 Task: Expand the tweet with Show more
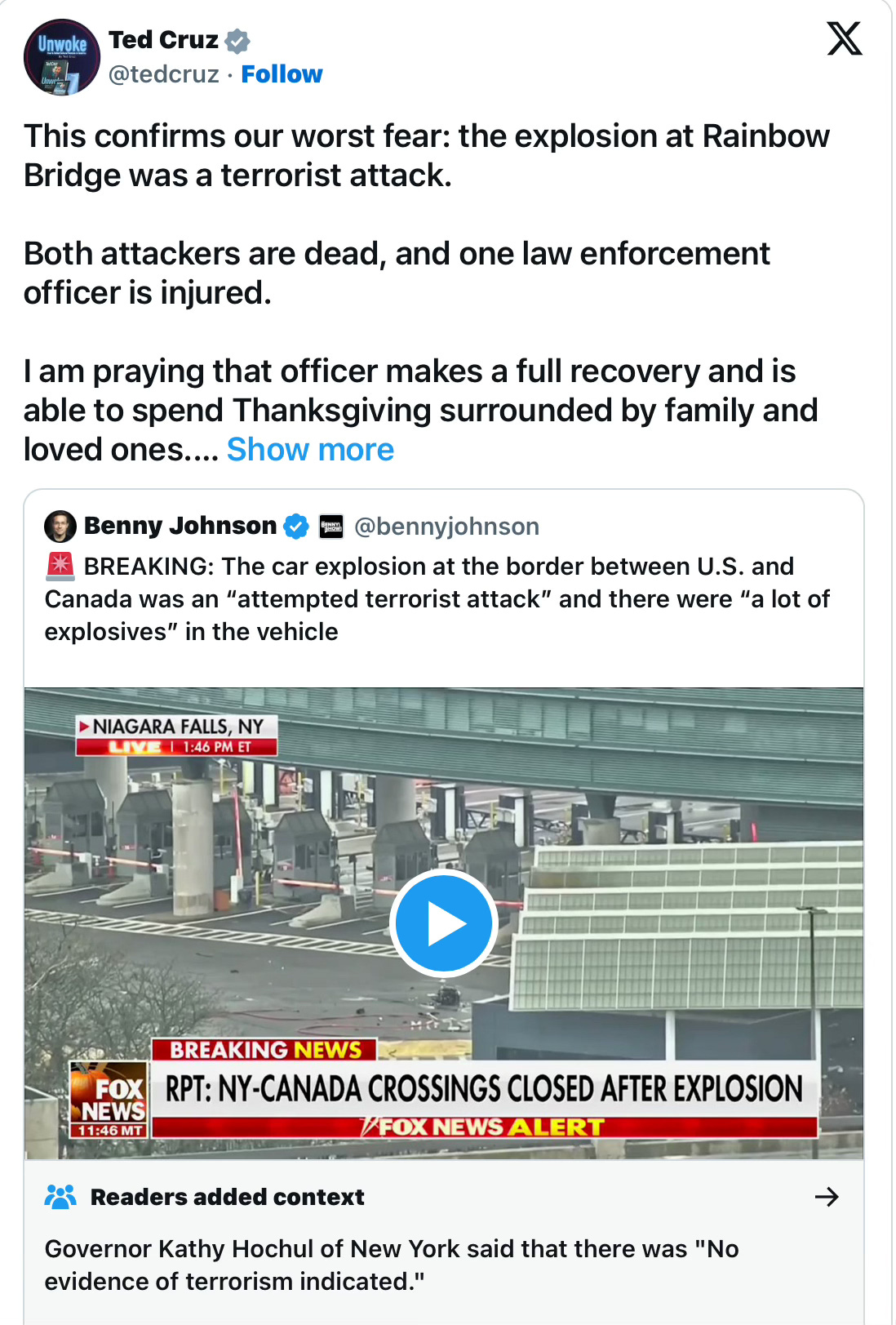coord(310,450)
